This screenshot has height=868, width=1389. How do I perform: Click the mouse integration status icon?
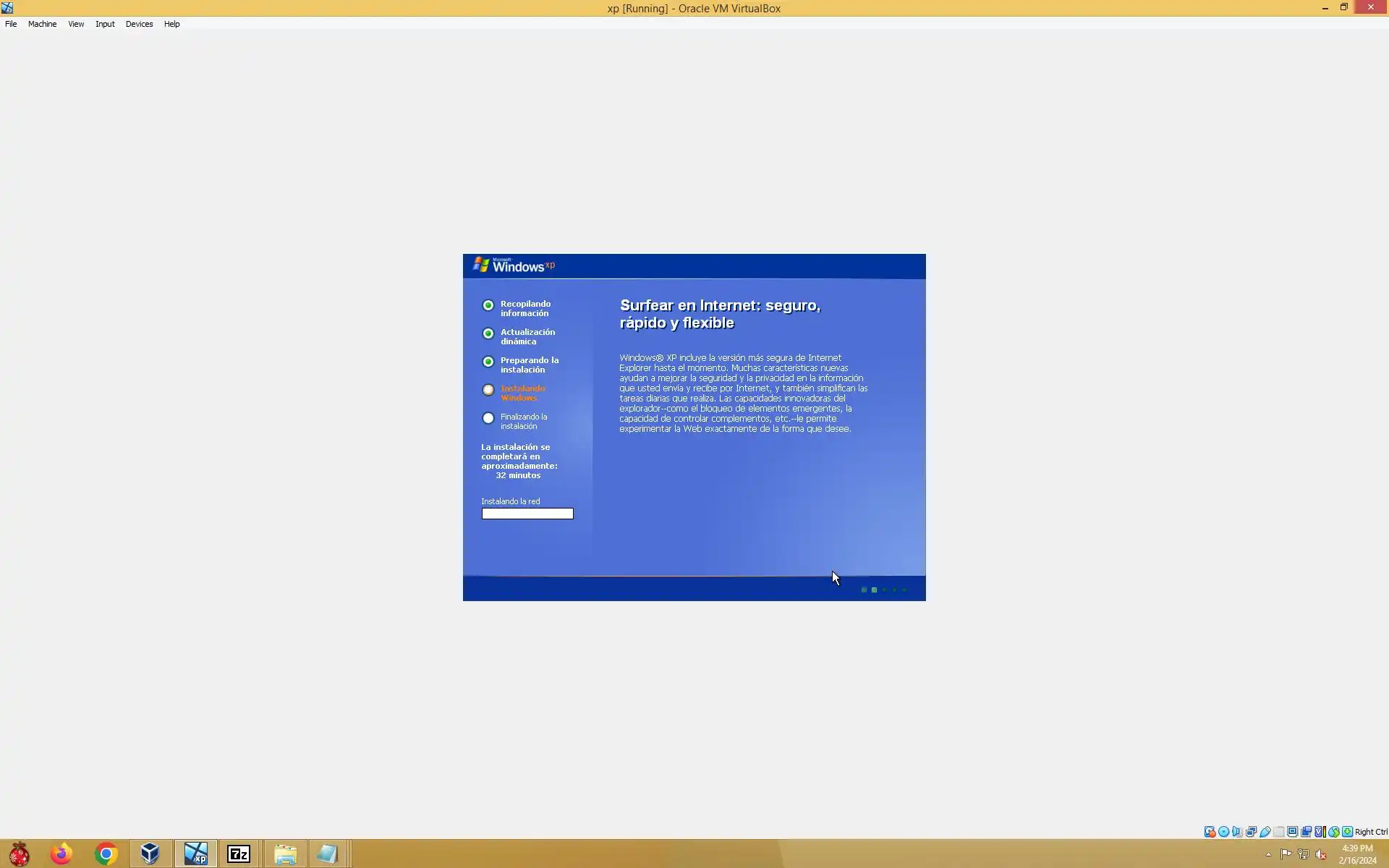click(1333, 832)
